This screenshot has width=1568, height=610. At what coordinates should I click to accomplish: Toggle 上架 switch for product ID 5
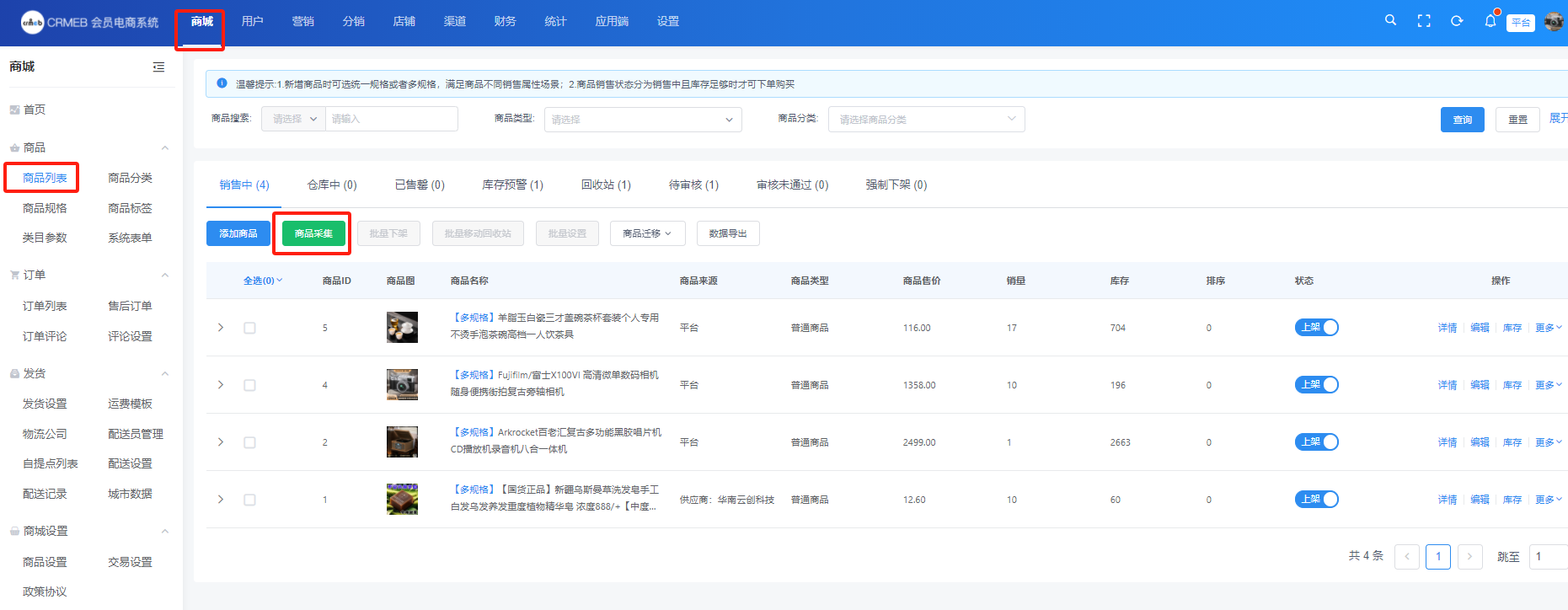pyautogui.click(x=1316, y=328)
